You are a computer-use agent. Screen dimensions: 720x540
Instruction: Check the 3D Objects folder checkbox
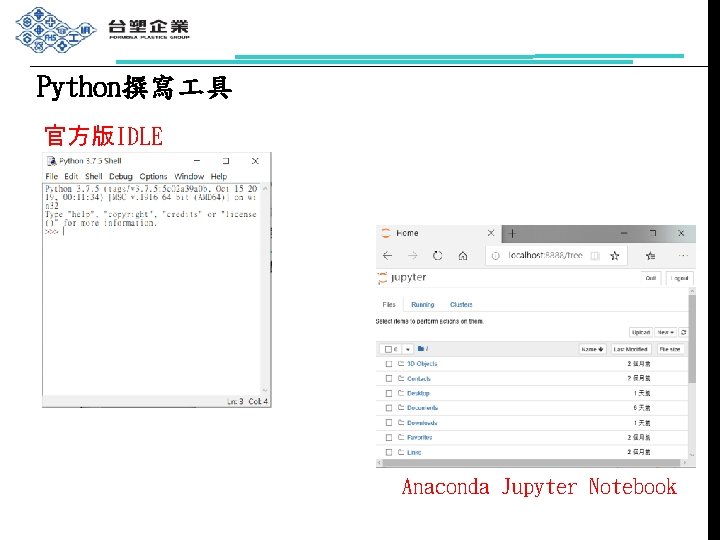click(389, 364)
